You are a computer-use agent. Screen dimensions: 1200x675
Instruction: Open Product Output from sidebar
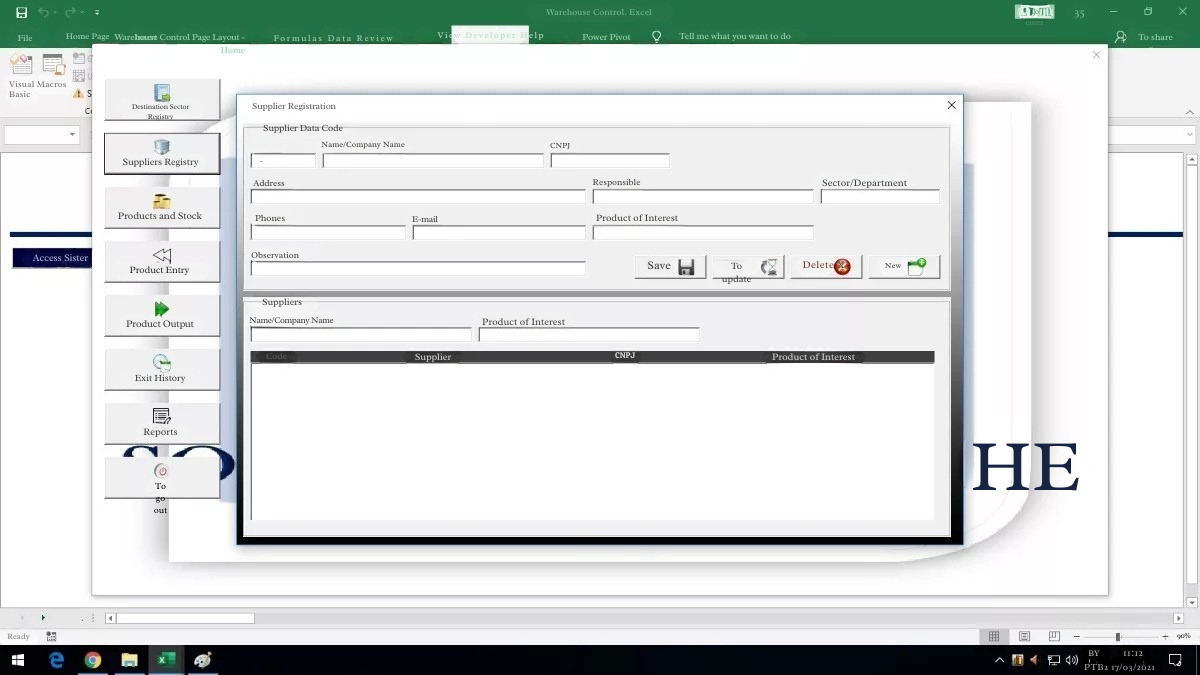coord(162,315)
